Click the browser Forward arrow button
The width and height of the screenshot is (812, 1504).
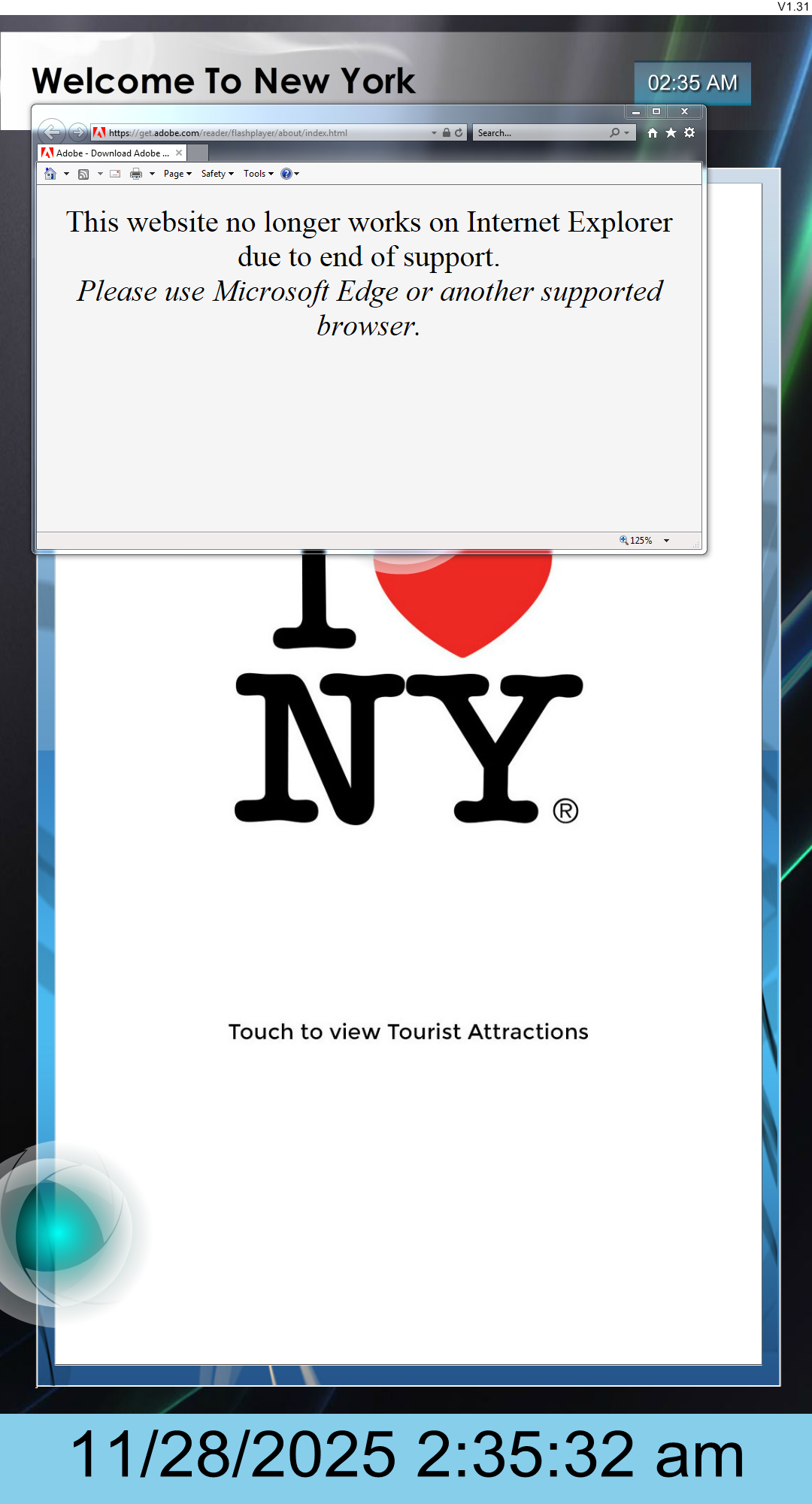click(x=77, y=132)
